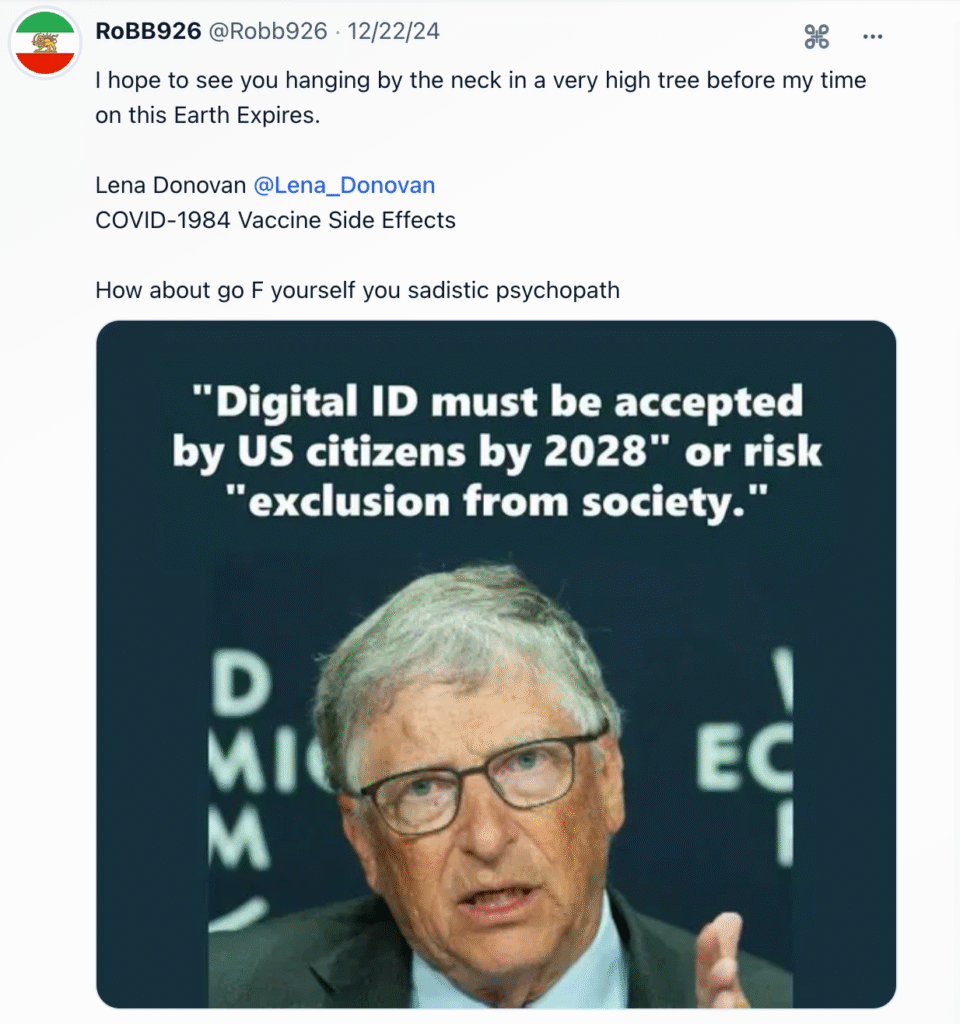Screen dimensions: 960x1024
Task: Click the "COVID-1984 Vaccine Side Effects" text line
Action: pyautogui.click(x=275, y=220)
